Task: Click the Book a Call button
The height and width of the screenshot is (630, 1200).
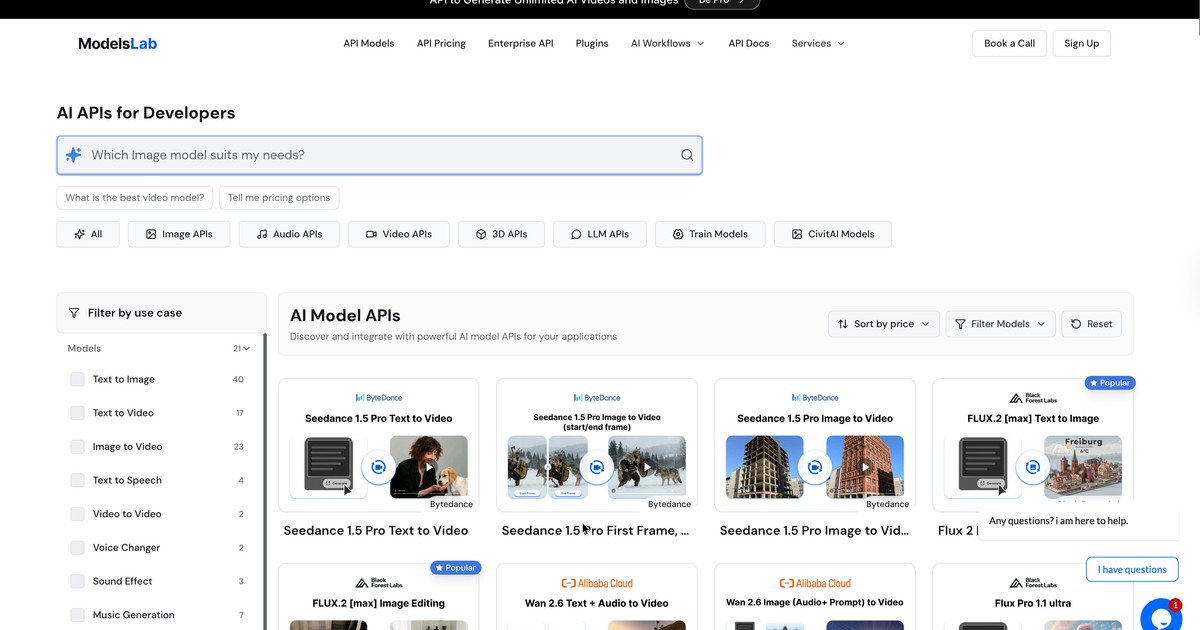Action: coord(1009,43)
